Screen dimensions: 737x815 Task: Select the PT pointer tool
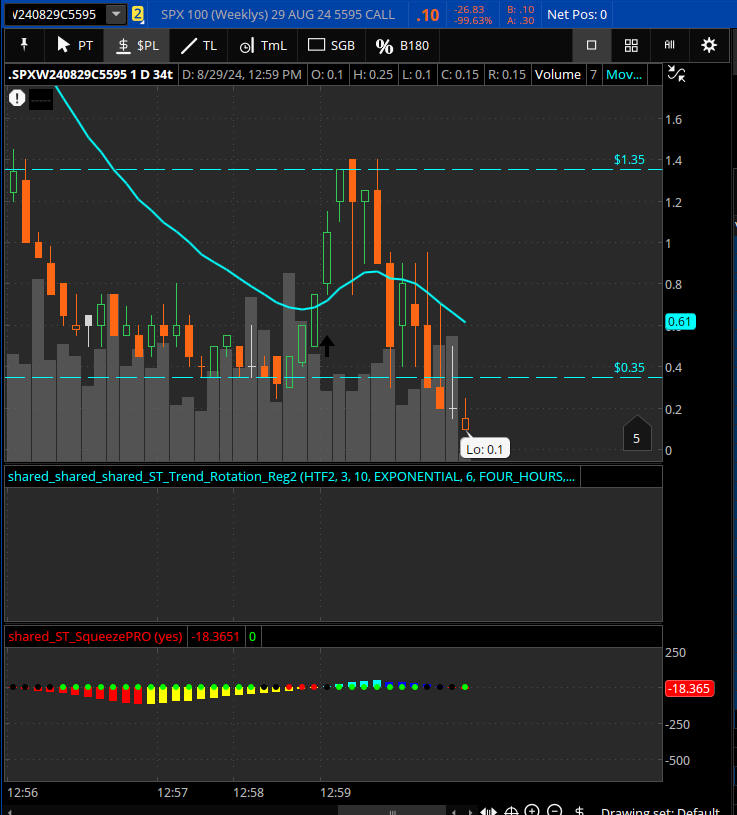(x=75, y=45)
